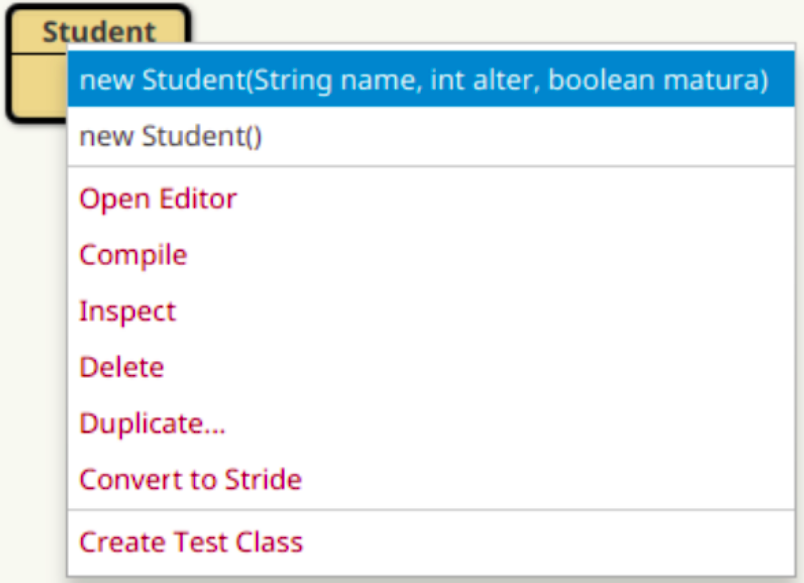Make a copy of Student with Duplicate...

click(x=152, y=423)
